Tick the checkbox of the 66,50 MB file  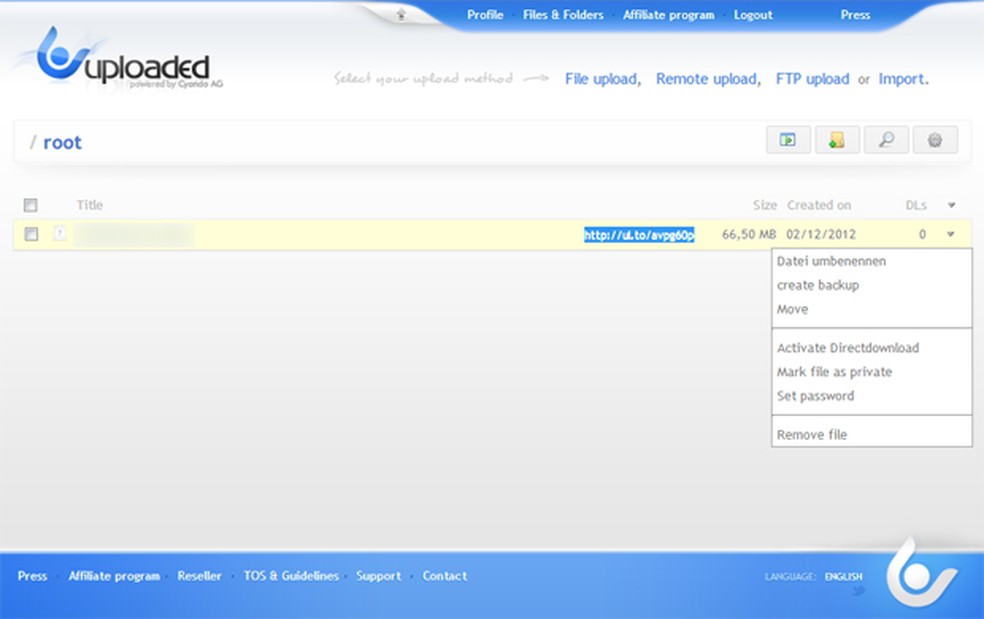pyautogui.click(x=31, y=234)
